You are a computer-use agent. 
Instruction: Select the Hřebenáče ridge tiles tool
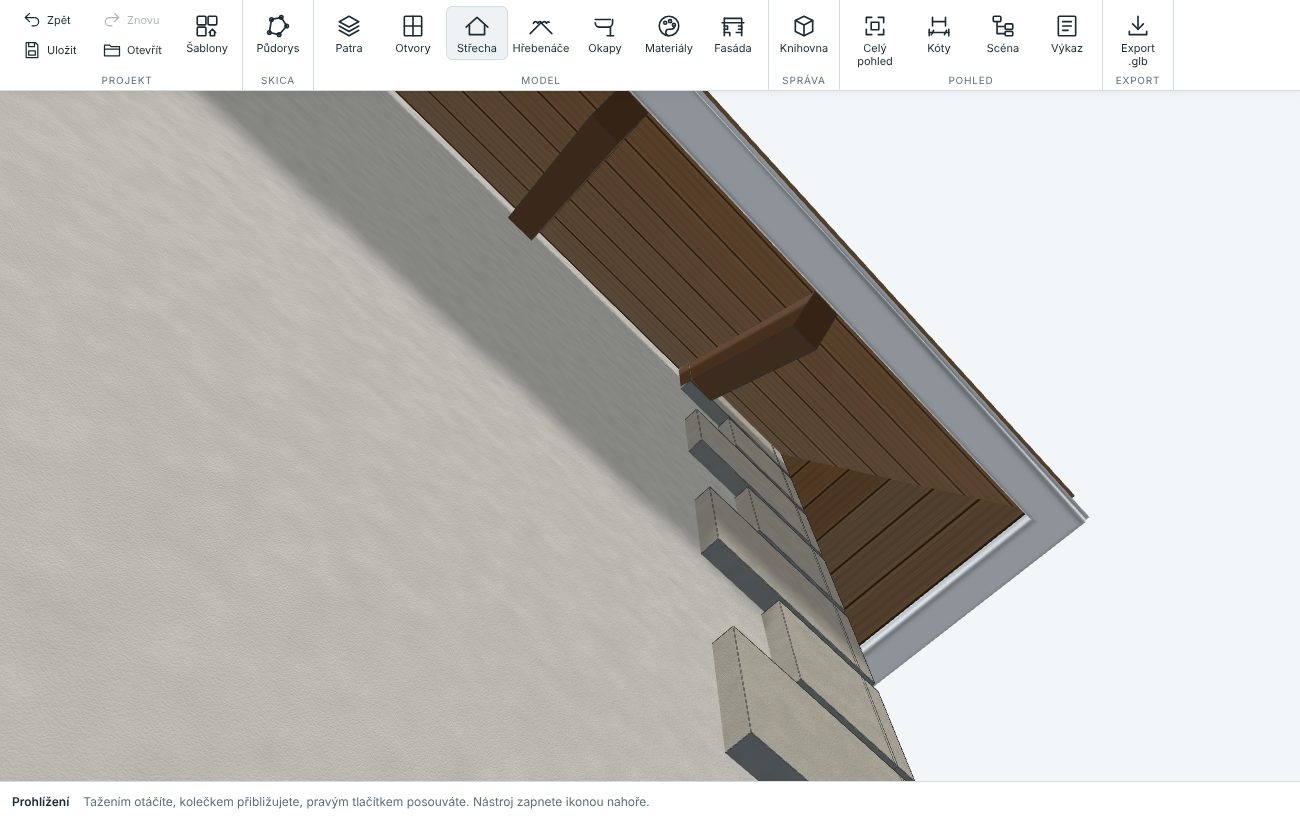(541, 33)
